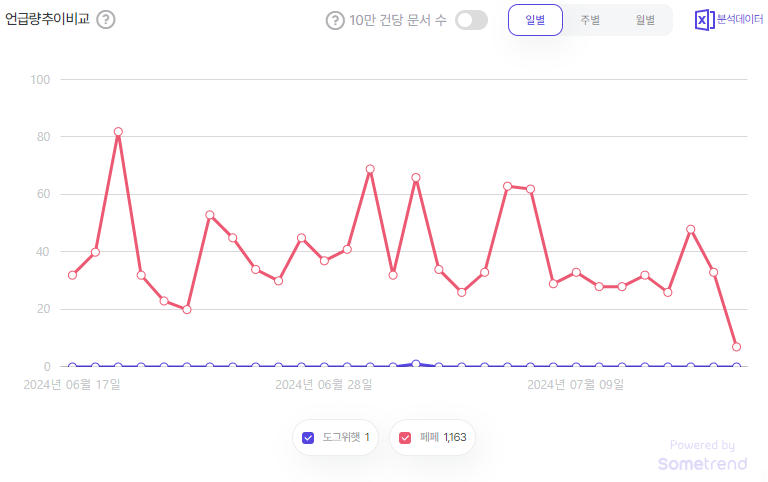
Task: Click help icon next to 10만 건당 문서 수
Action: tap(335, 20)
